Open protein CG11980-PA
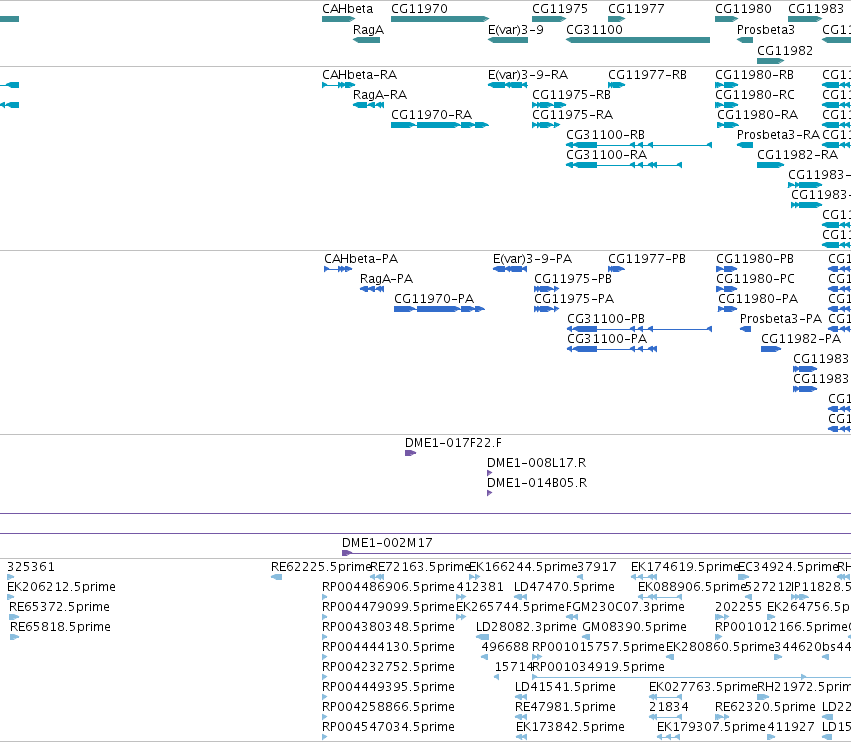Viewport: 851px width, 742px height. click(727, 309)
